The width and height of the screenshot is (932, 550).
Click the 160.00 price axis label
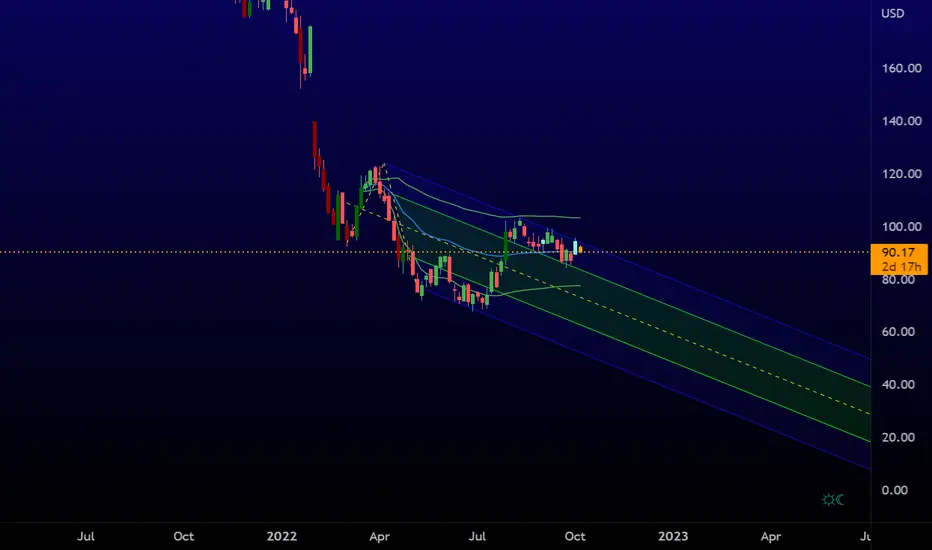(902, 68)
